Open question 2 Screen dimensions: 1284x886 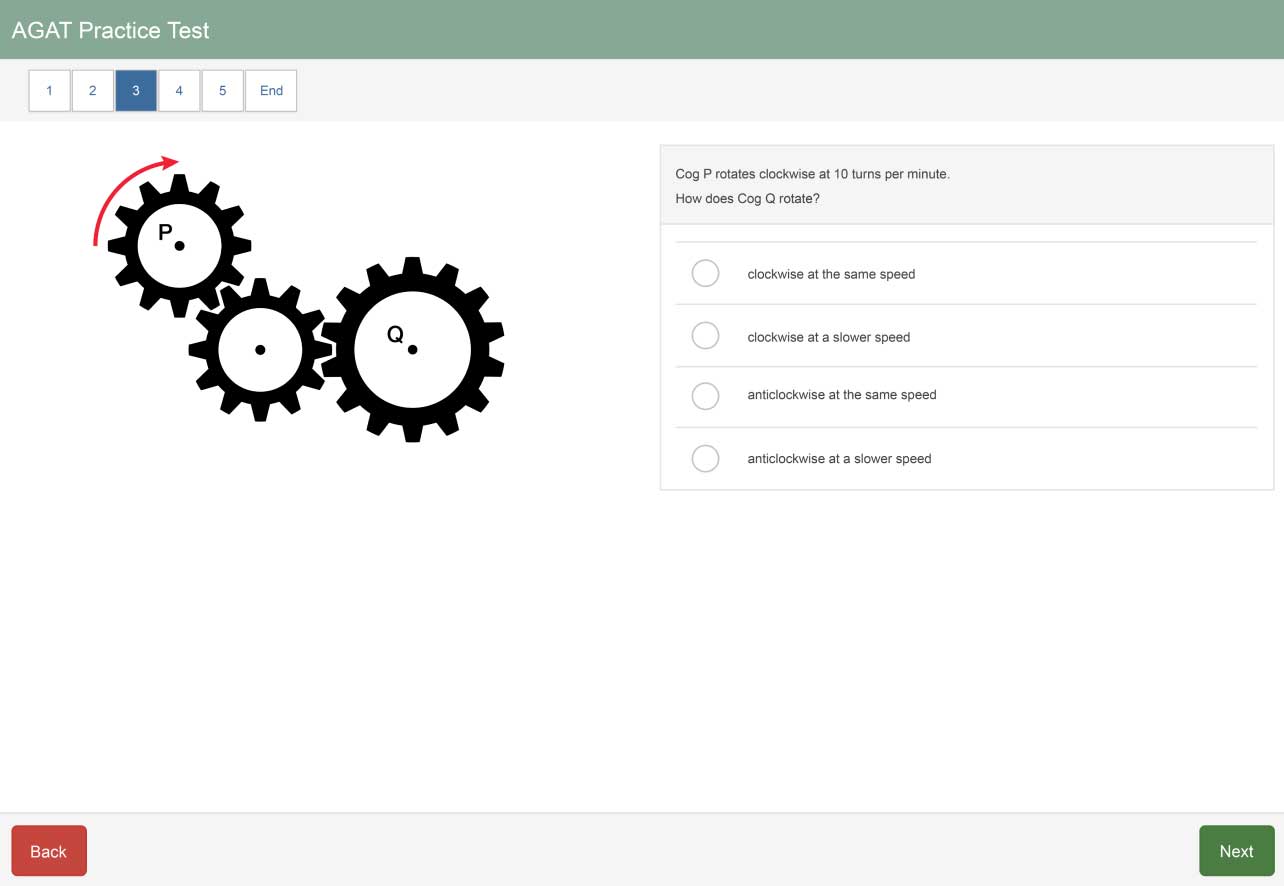tap(92, 90)
